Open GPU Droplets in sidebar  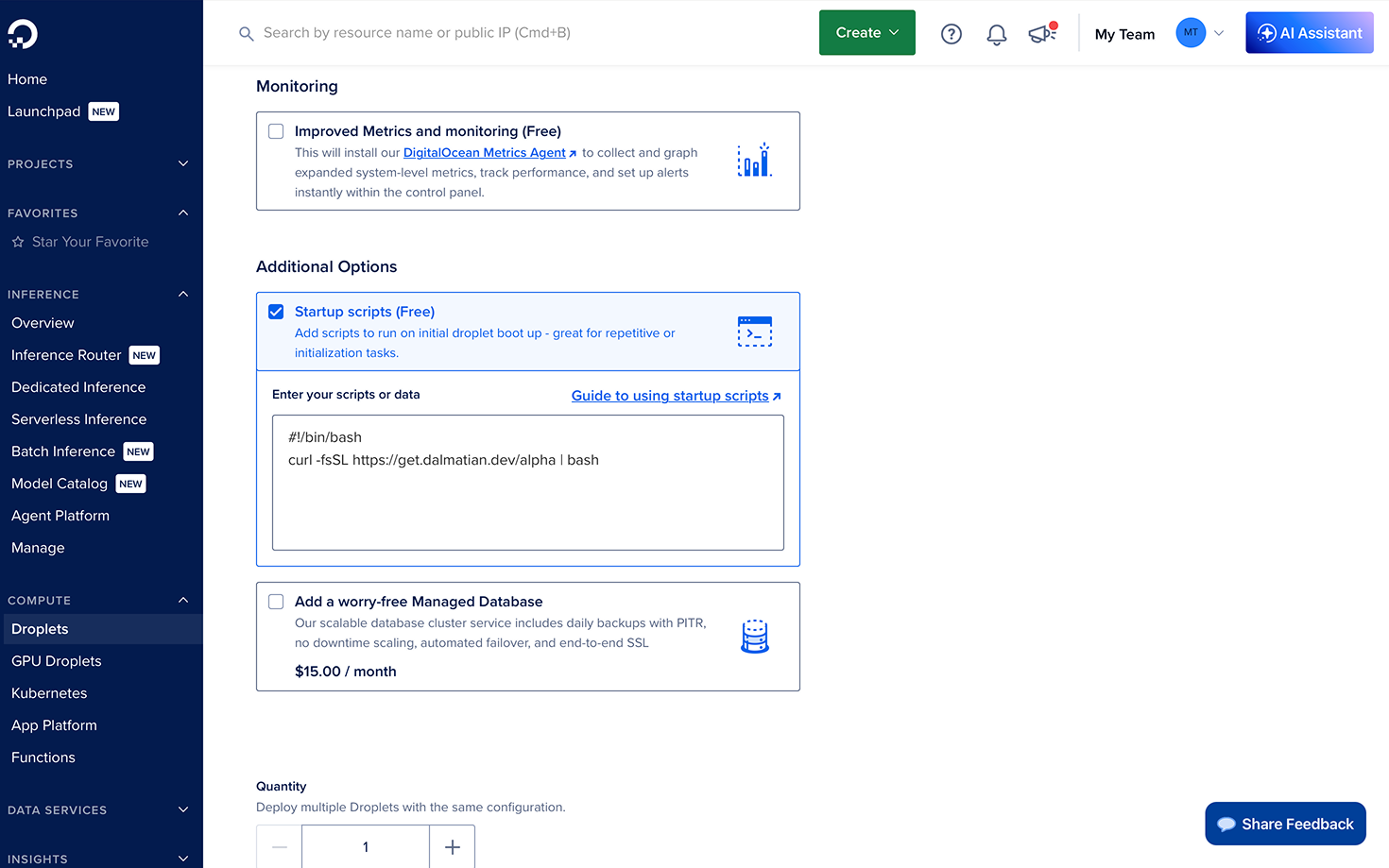pos(57,661)
